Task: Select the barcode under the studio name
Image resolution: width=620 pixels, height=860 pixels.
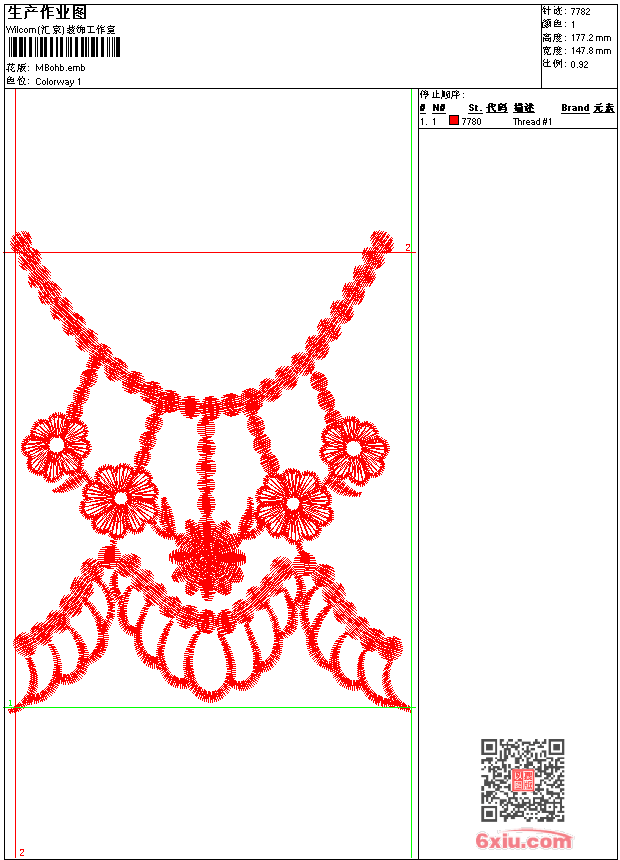Action: pos(63,47)
